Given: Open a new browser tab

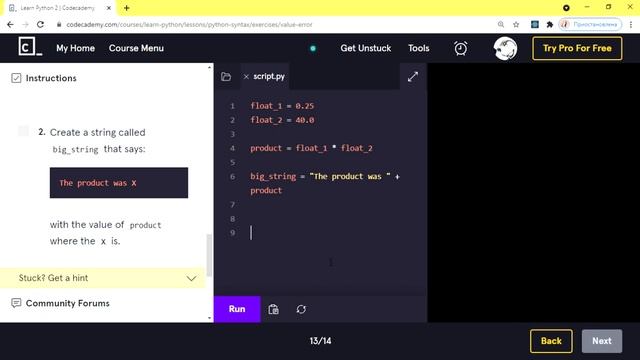Looking at the screenshot, I should coord(127,8).
